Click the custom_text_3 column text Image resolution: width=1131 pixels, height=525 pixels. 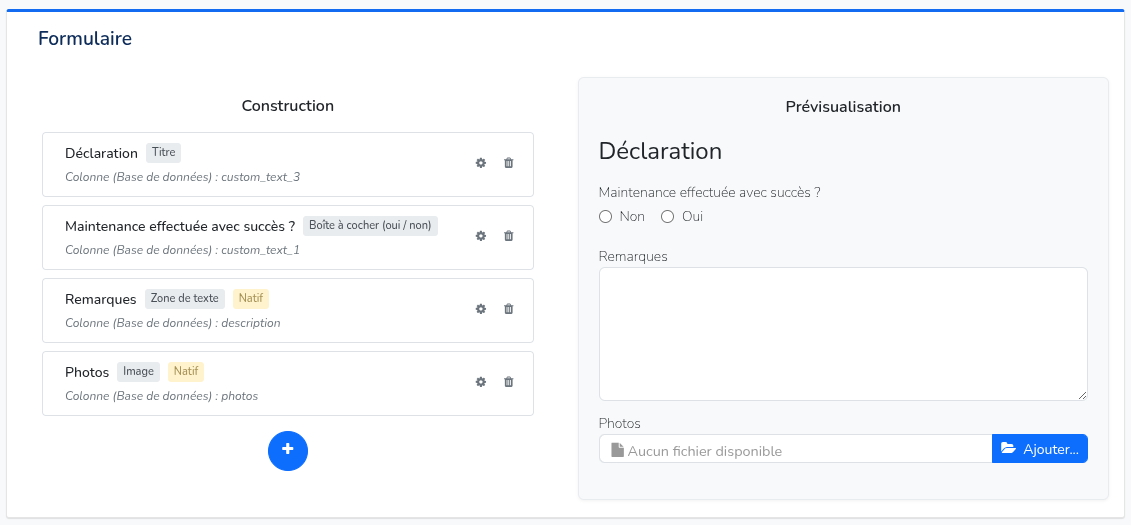pyautogui.click(x=260, y=177)
